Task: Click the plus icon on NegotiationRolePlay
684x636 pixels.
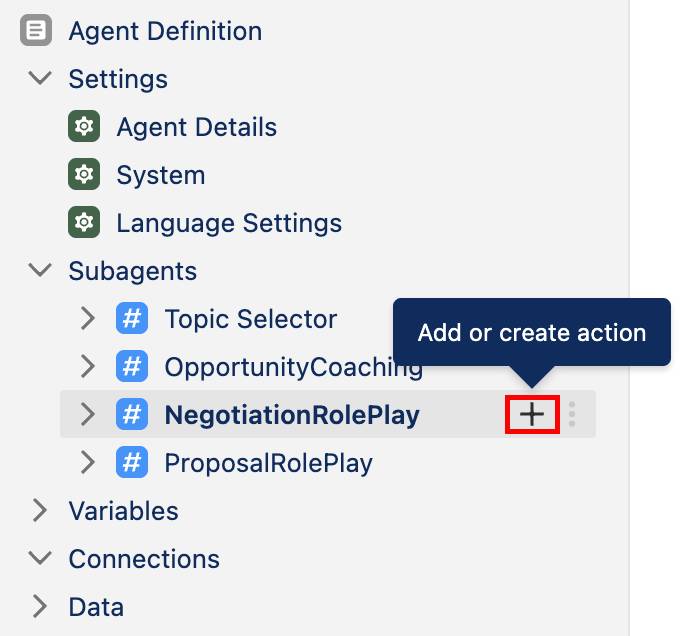Action: click(x=532, y=414)
